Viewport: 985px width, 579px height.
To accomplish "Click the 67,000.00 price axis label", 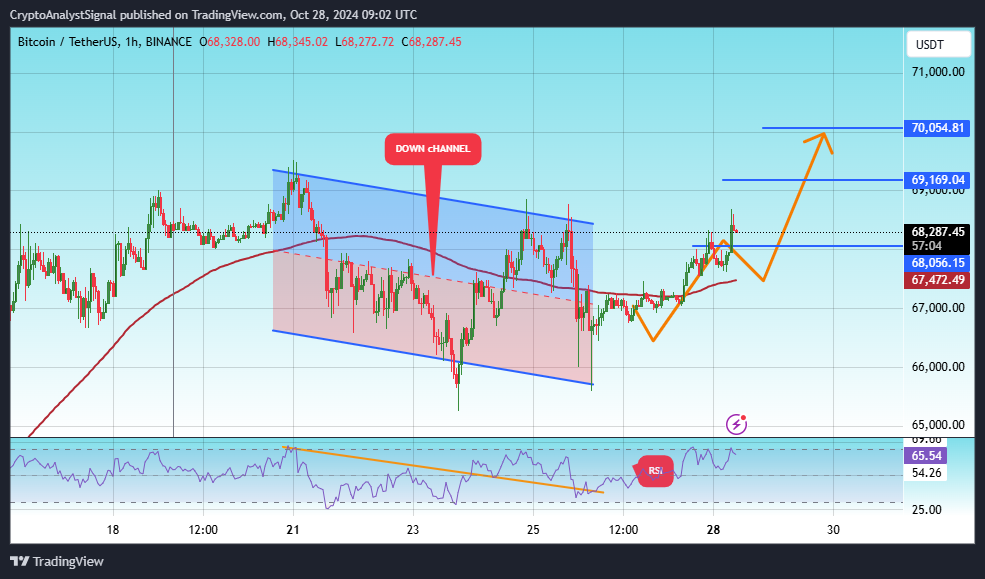I will 938,308.
